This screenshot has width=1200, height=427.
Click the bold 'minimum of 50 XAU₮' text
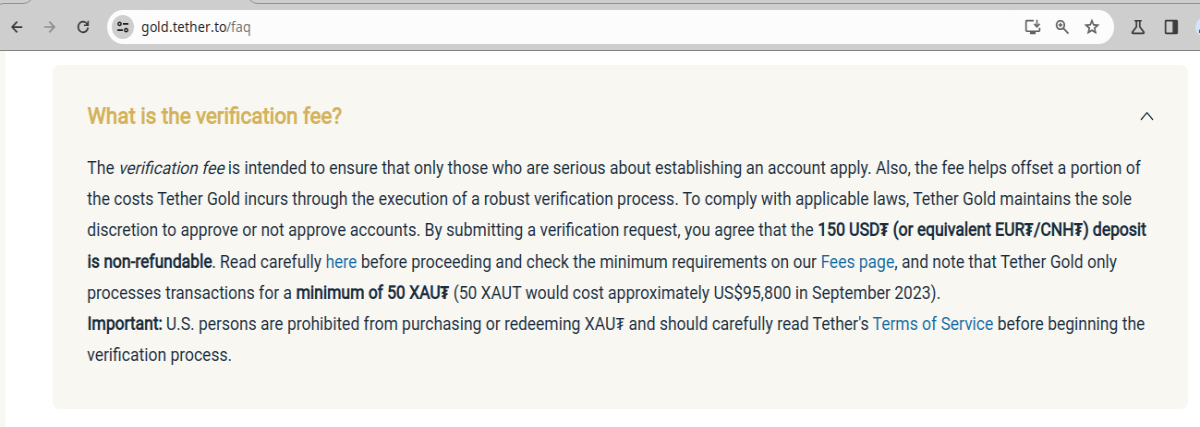373,294
